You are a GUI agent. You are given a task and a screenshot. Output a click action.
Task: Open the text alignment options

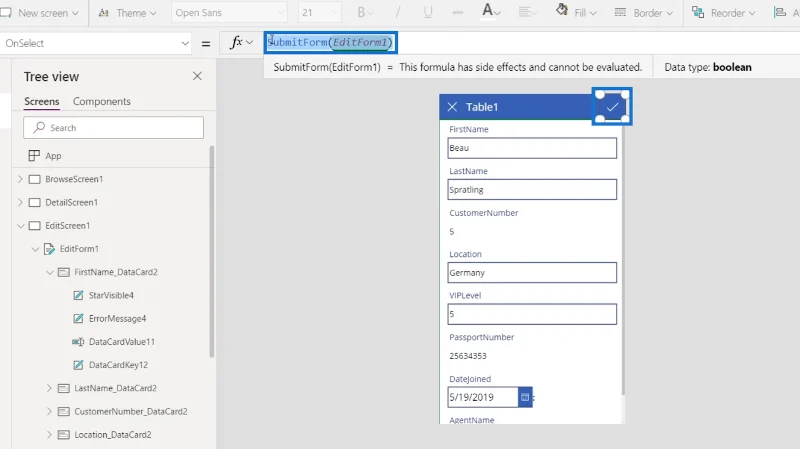(x=527, y=12)
